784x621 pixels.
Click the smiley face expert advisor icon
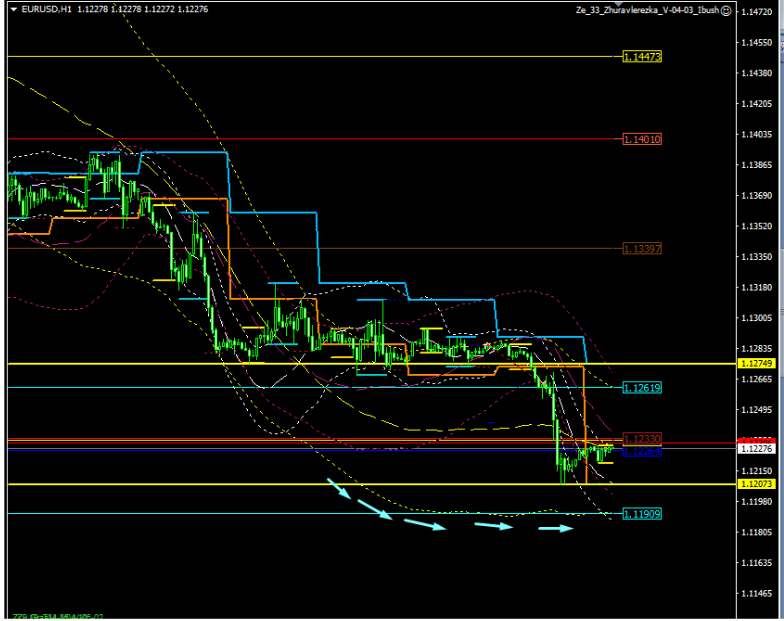point(725,9)
